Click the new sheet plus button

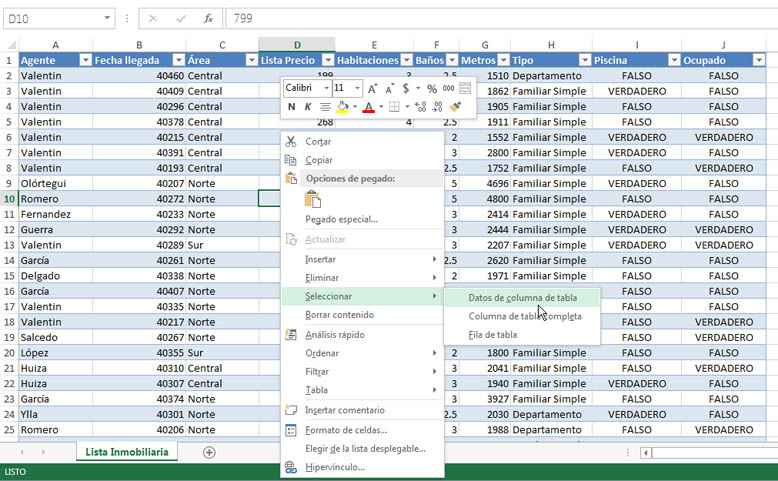click(209, 452)
